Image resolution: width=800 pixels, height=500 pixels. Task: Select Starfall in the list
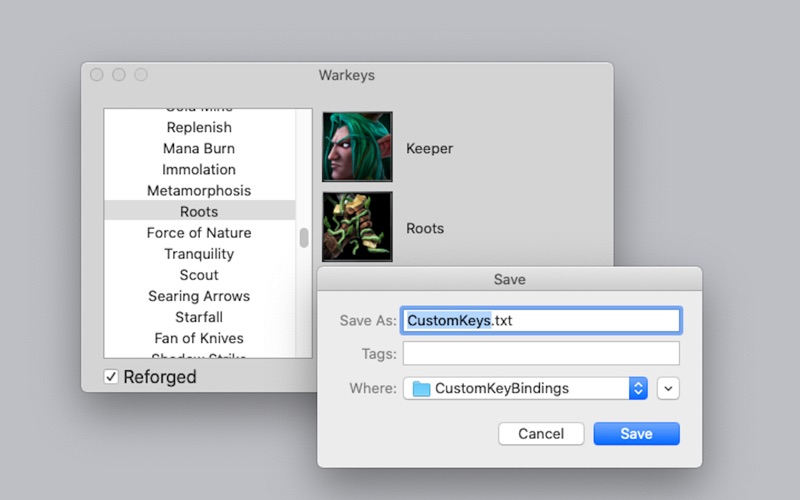point(199,317)
